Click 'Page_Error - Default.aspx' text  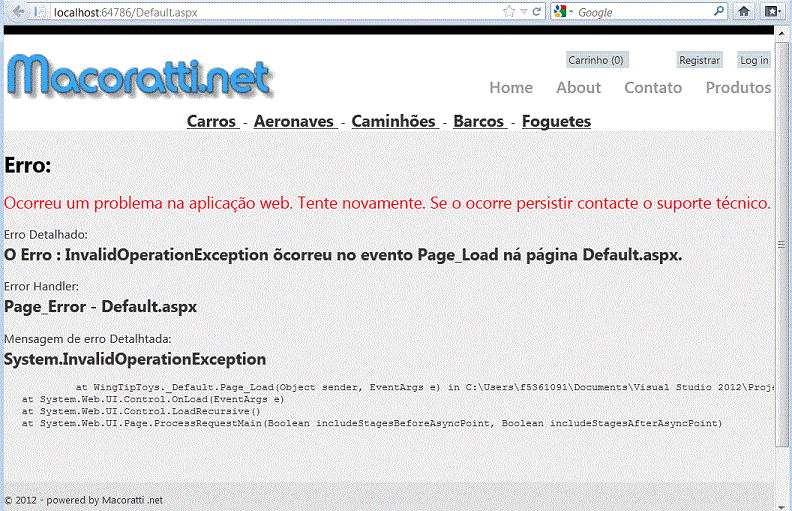101,307
